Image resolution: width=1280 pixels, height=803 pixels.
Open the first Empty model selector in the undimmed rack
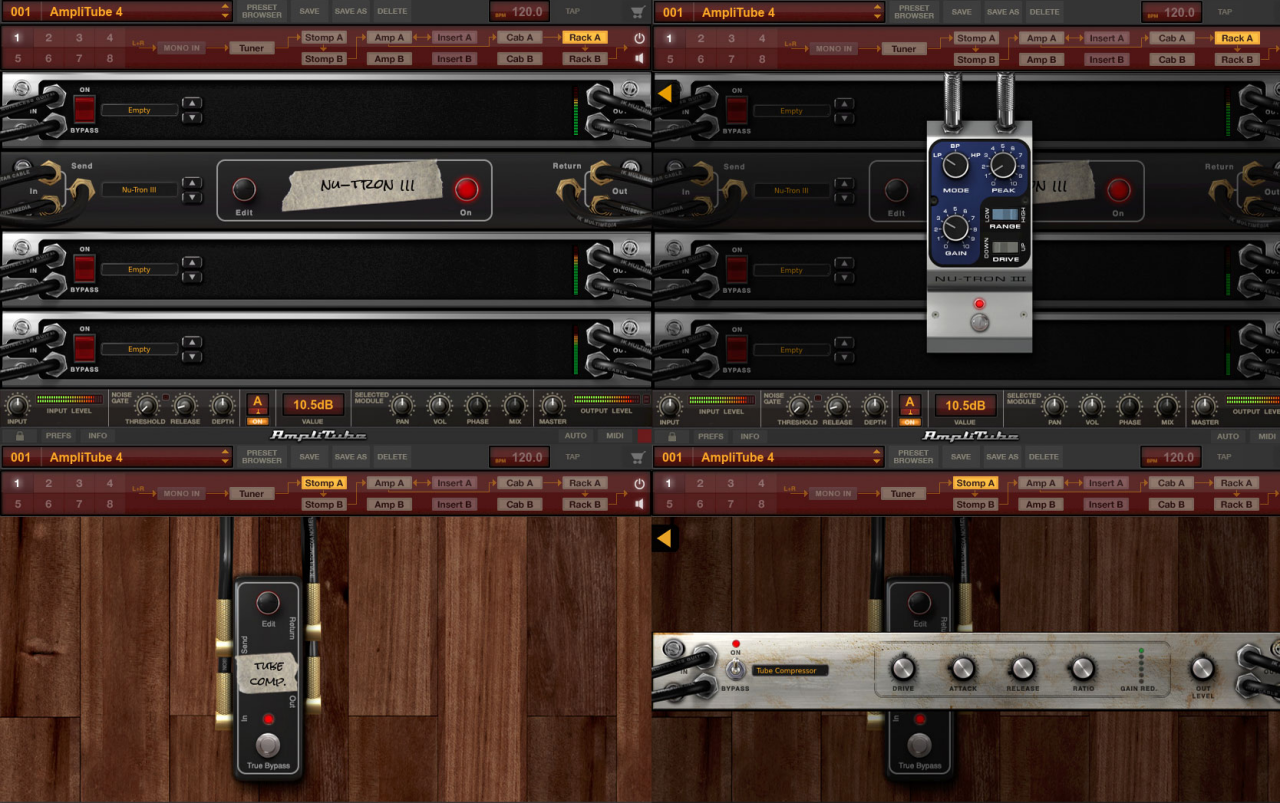[x=139, y=110]
